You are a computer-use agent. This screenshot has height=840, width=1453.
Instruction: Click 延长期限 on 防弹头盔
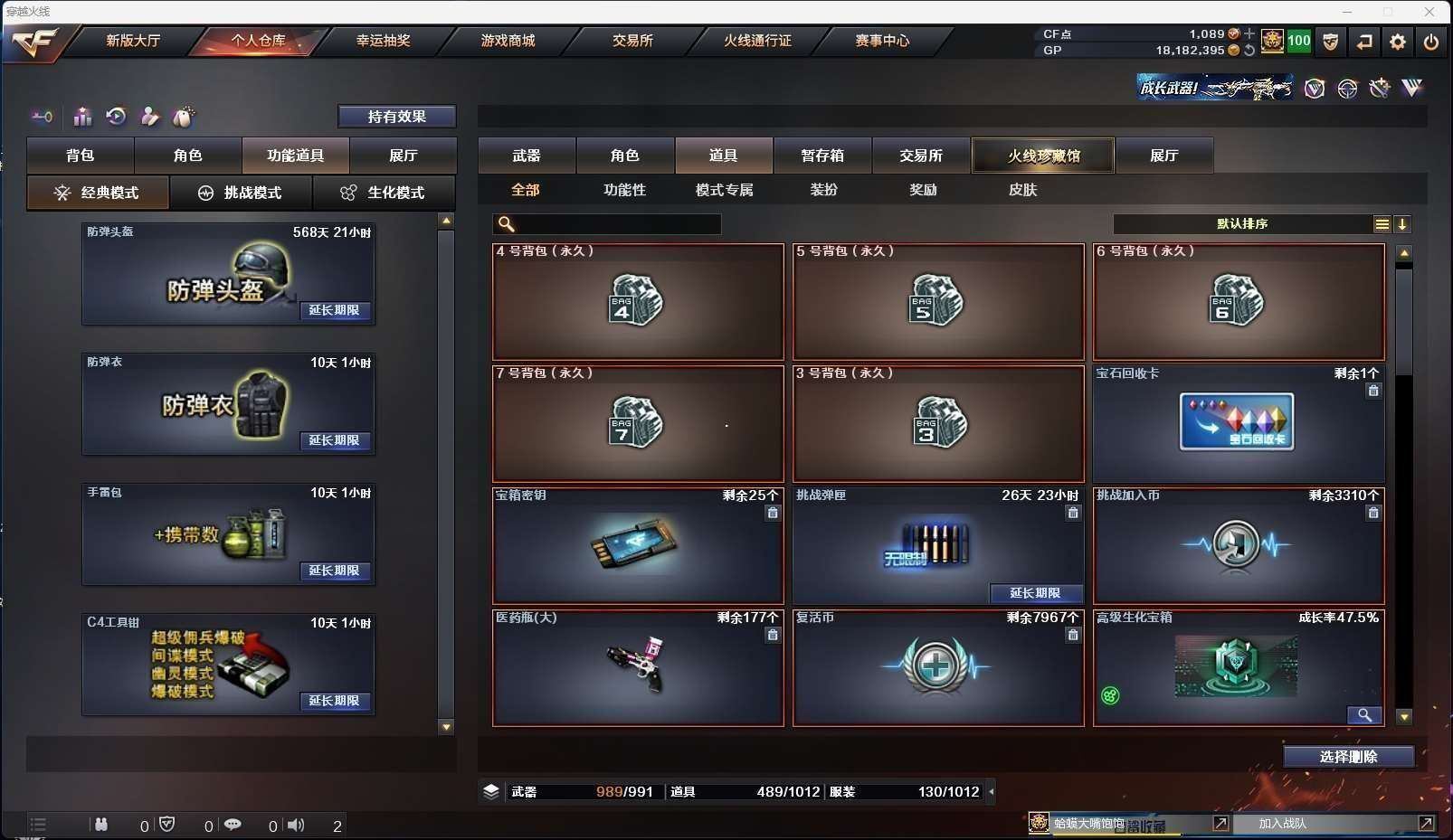tap(334, 310)
